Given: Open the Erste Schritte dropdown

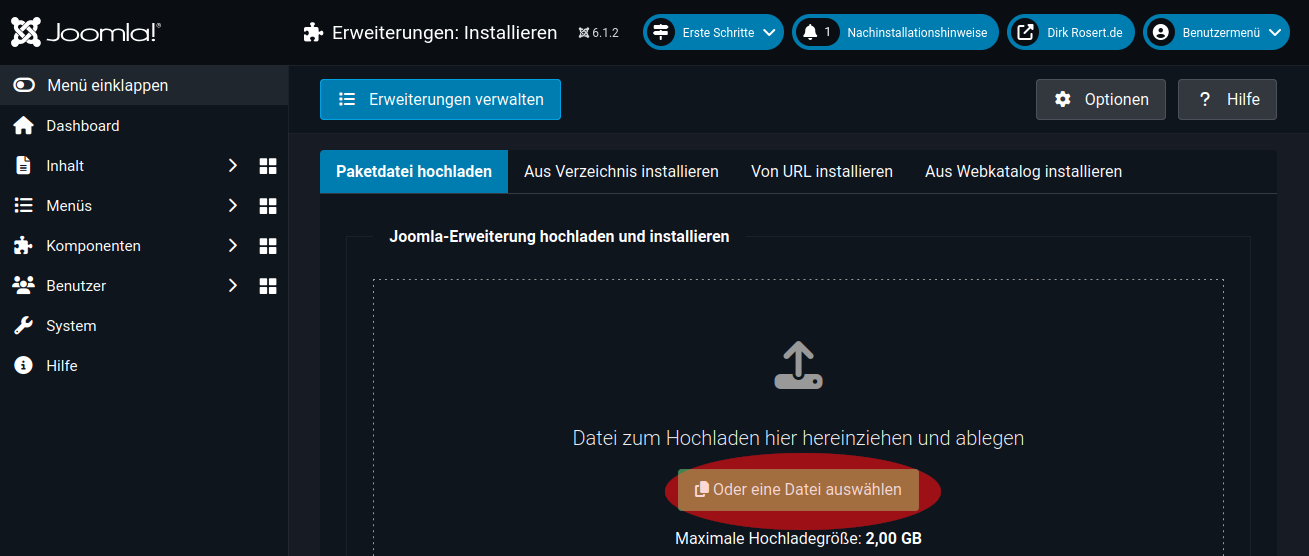Looking at the screenshot, I should click(x=713, y=33).
